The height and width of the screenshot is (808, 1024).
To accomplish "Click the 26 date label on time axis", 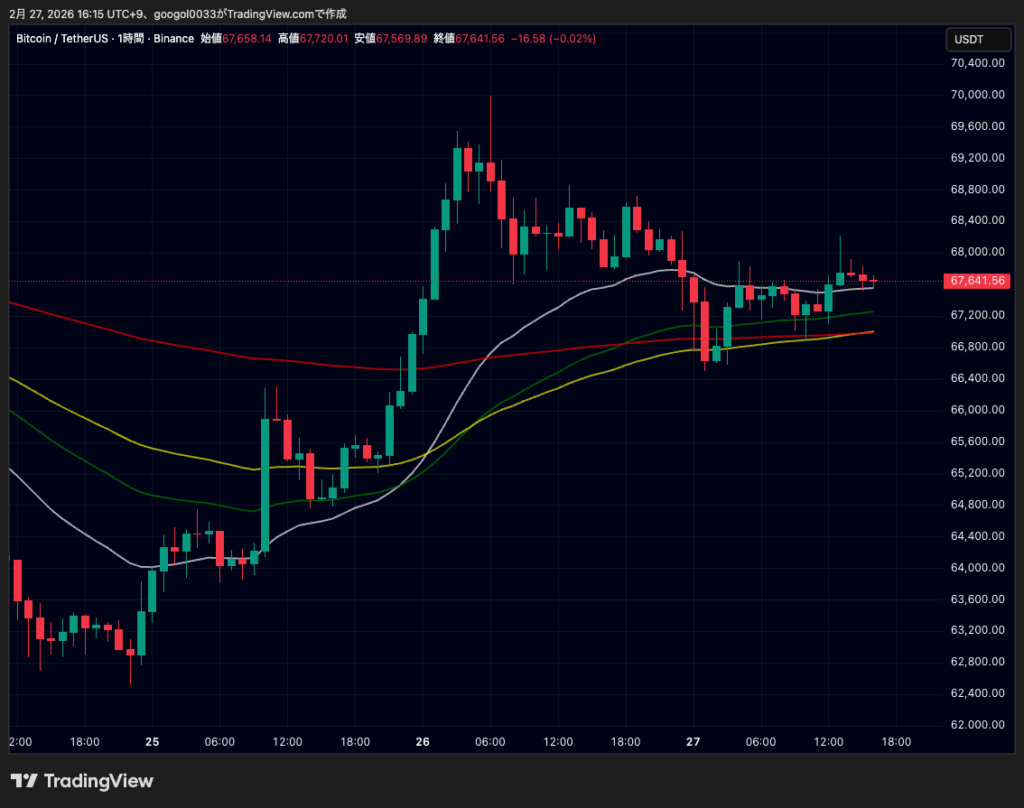I will [x=422, y=742].
